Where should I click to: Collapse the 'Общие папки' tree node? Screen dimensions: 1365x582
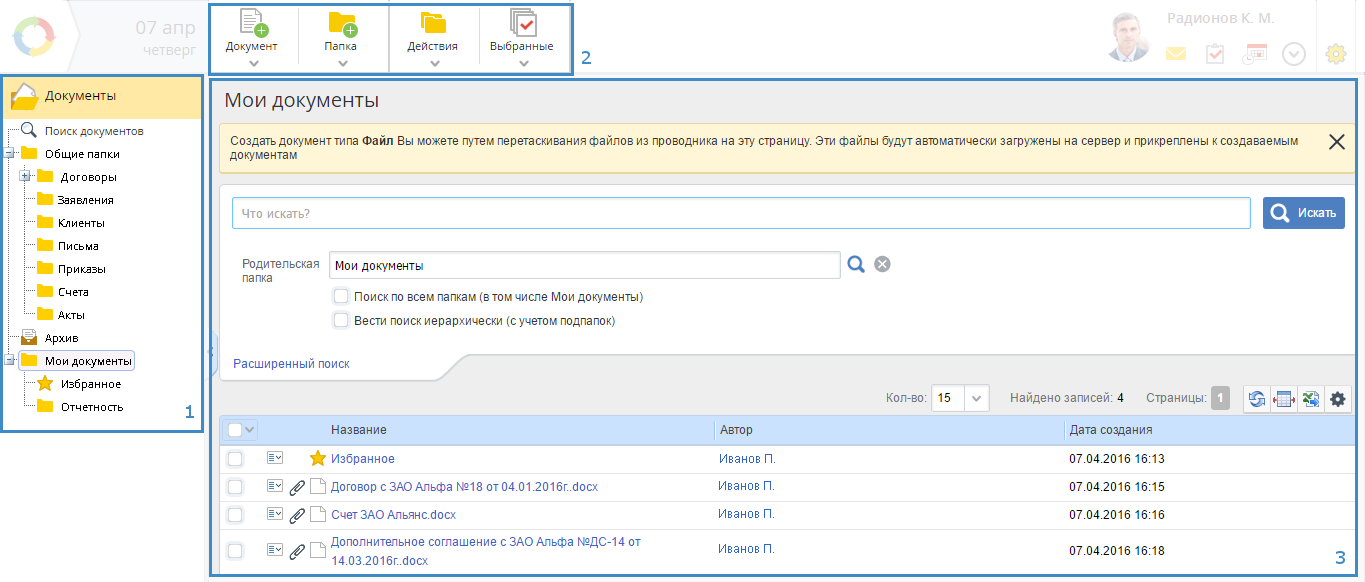[x=9, y=154]
